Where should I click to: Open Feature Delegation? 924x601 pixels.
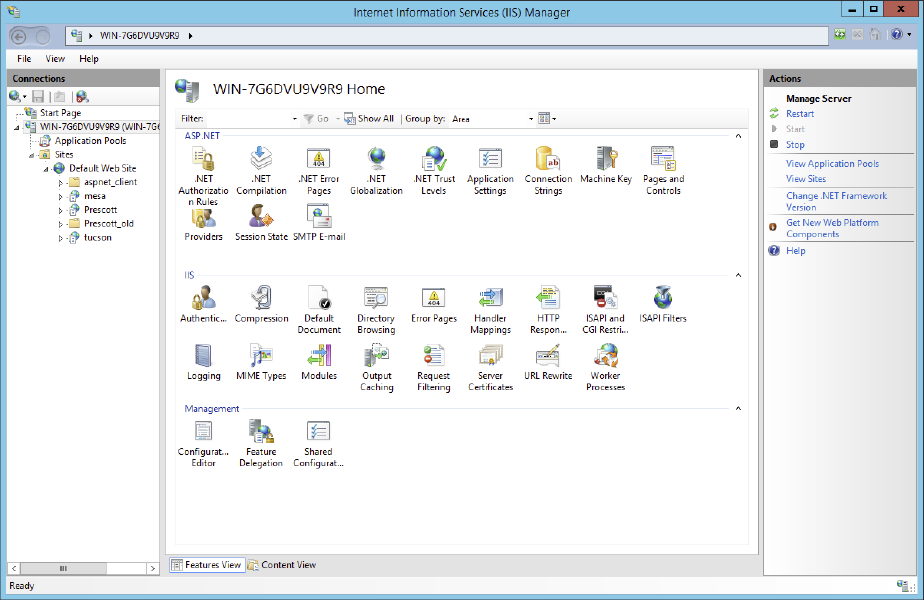261,444
